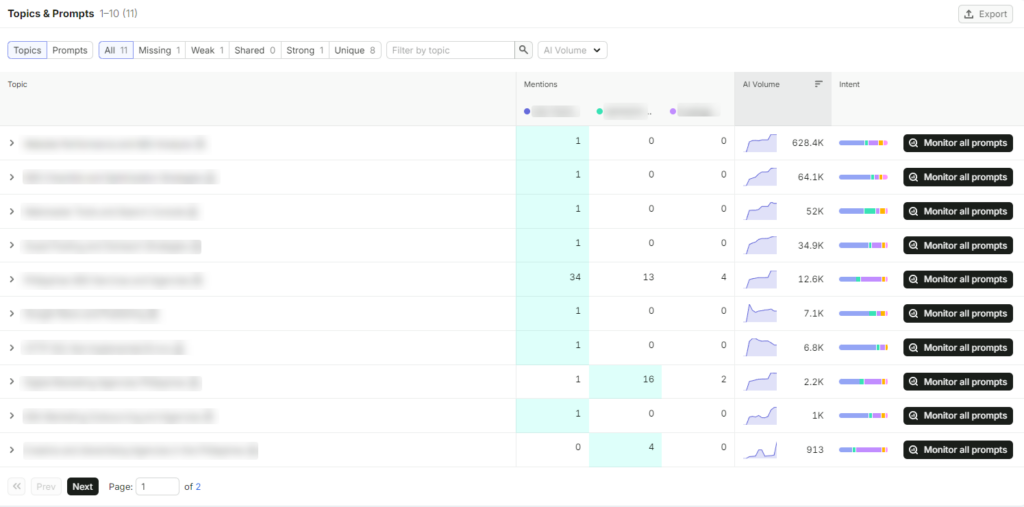Click the 913 volume value

point(814,450)
